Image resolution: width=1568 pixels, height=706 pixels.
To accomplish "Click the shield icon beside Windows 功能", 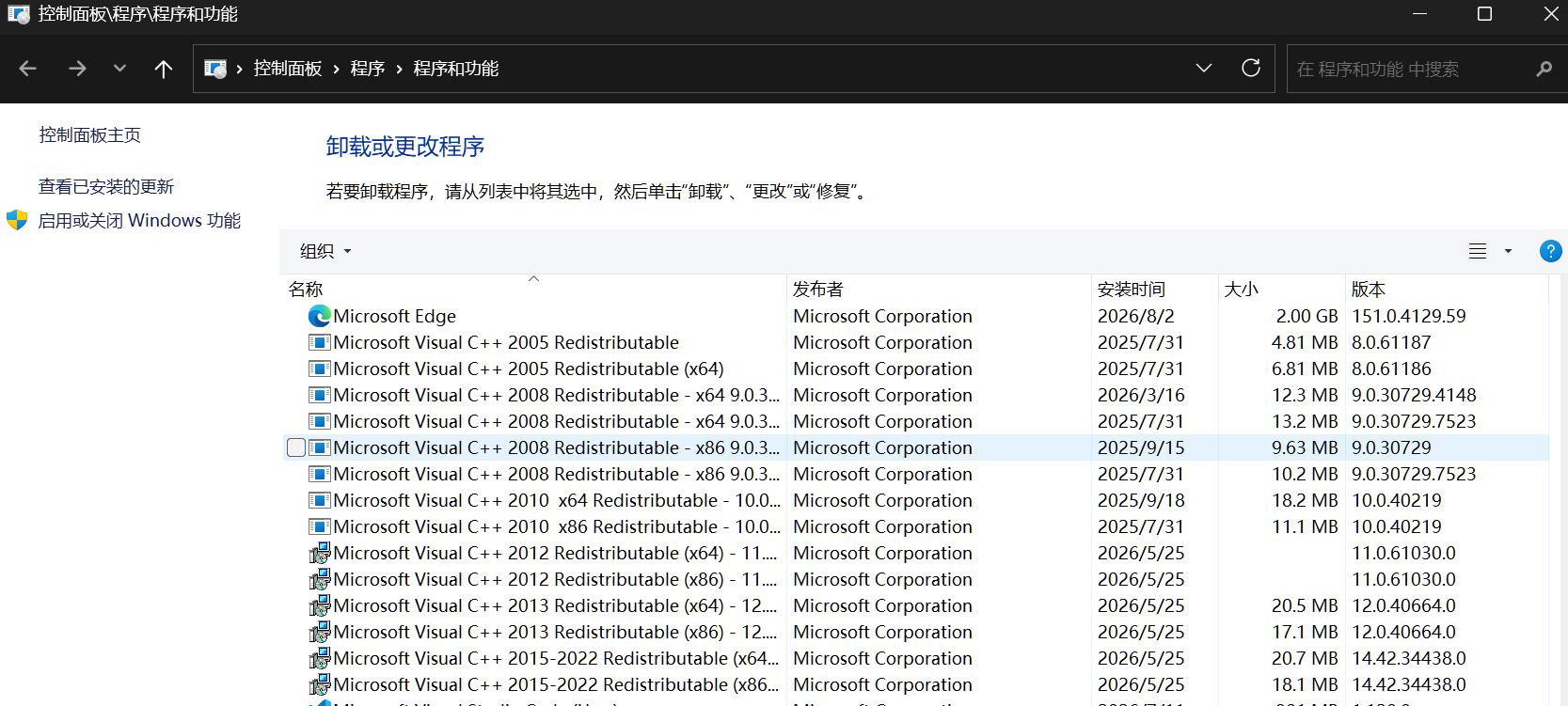I will [17, 221].
